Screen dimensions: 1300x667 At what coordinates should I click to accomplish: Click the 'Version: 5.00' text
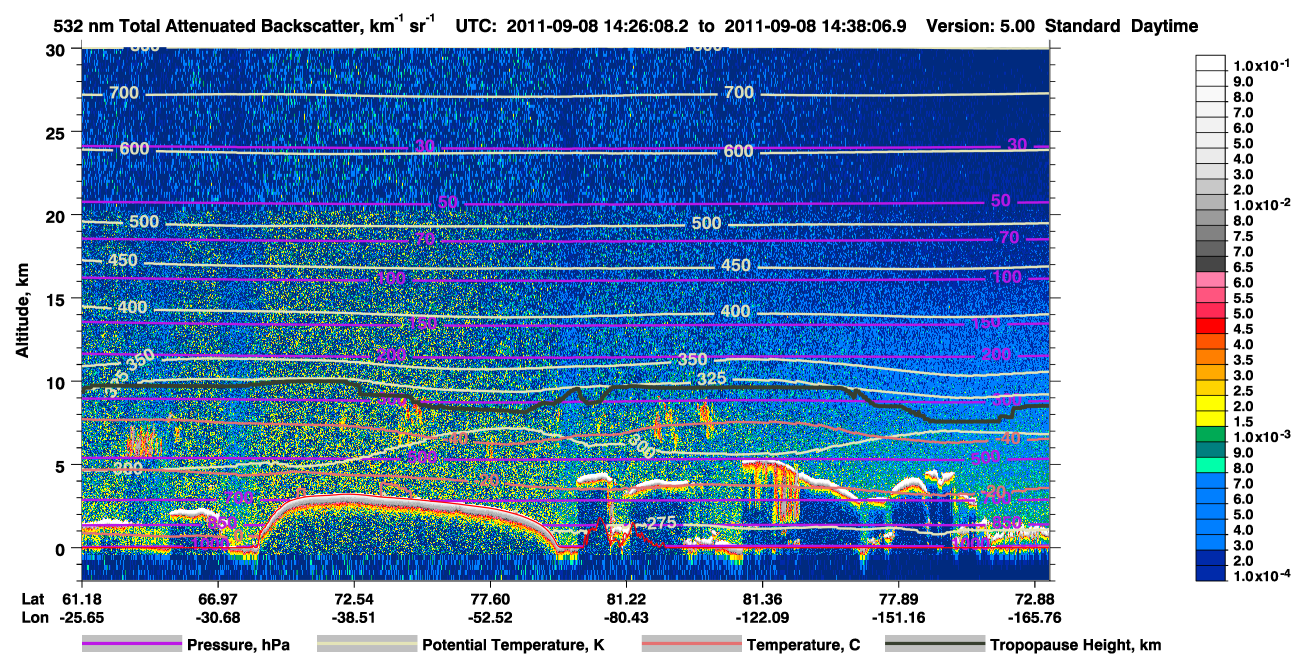[x=981, y=26]
